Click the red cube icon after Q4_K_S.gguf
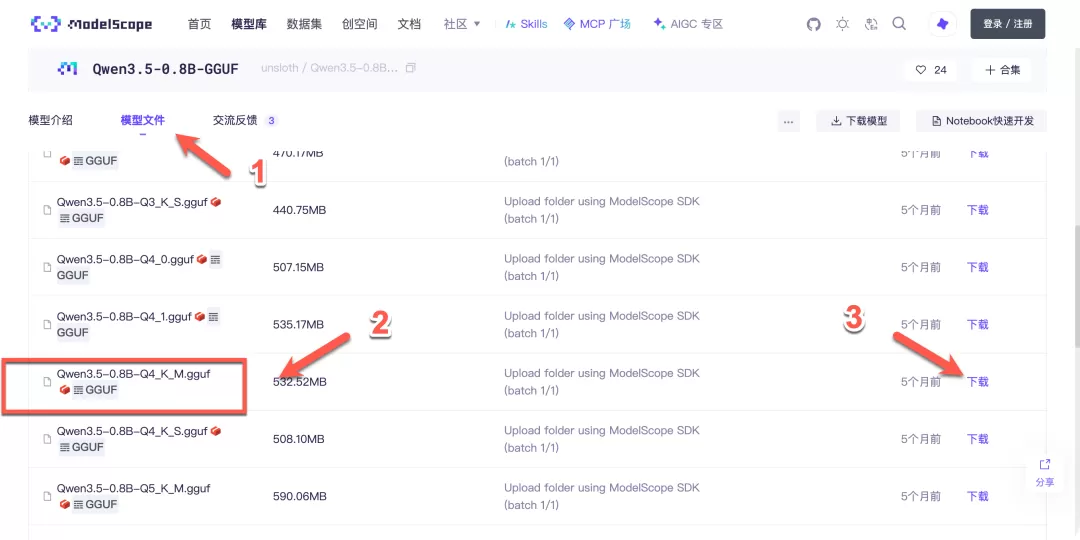The height and width of the screenshot is (540, 1080). pyautogui.click(x=216, y=431)
